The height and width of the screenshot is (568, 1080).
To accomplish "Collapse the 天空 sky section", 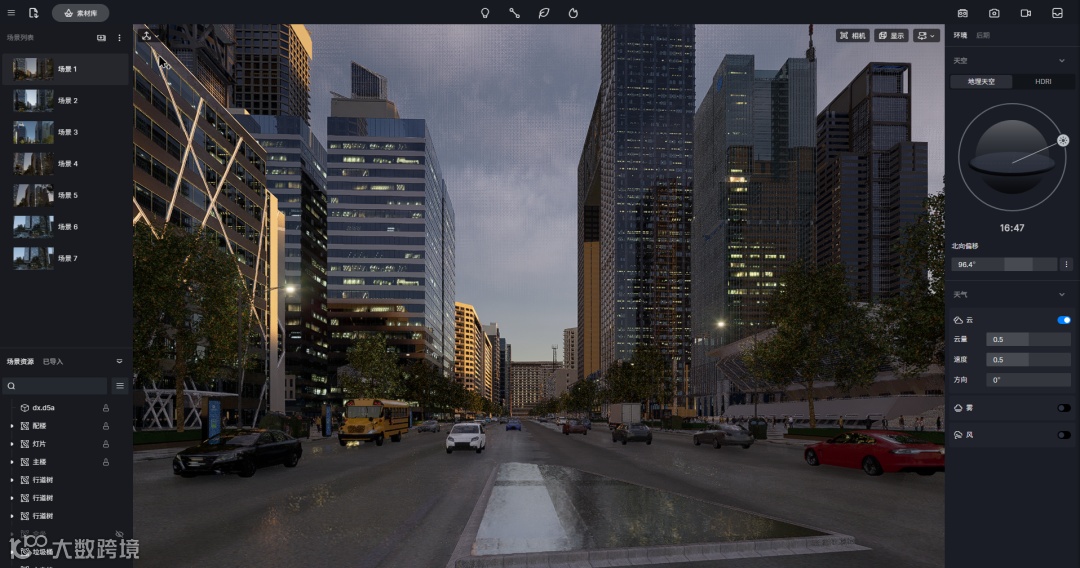I will 1061,61.
